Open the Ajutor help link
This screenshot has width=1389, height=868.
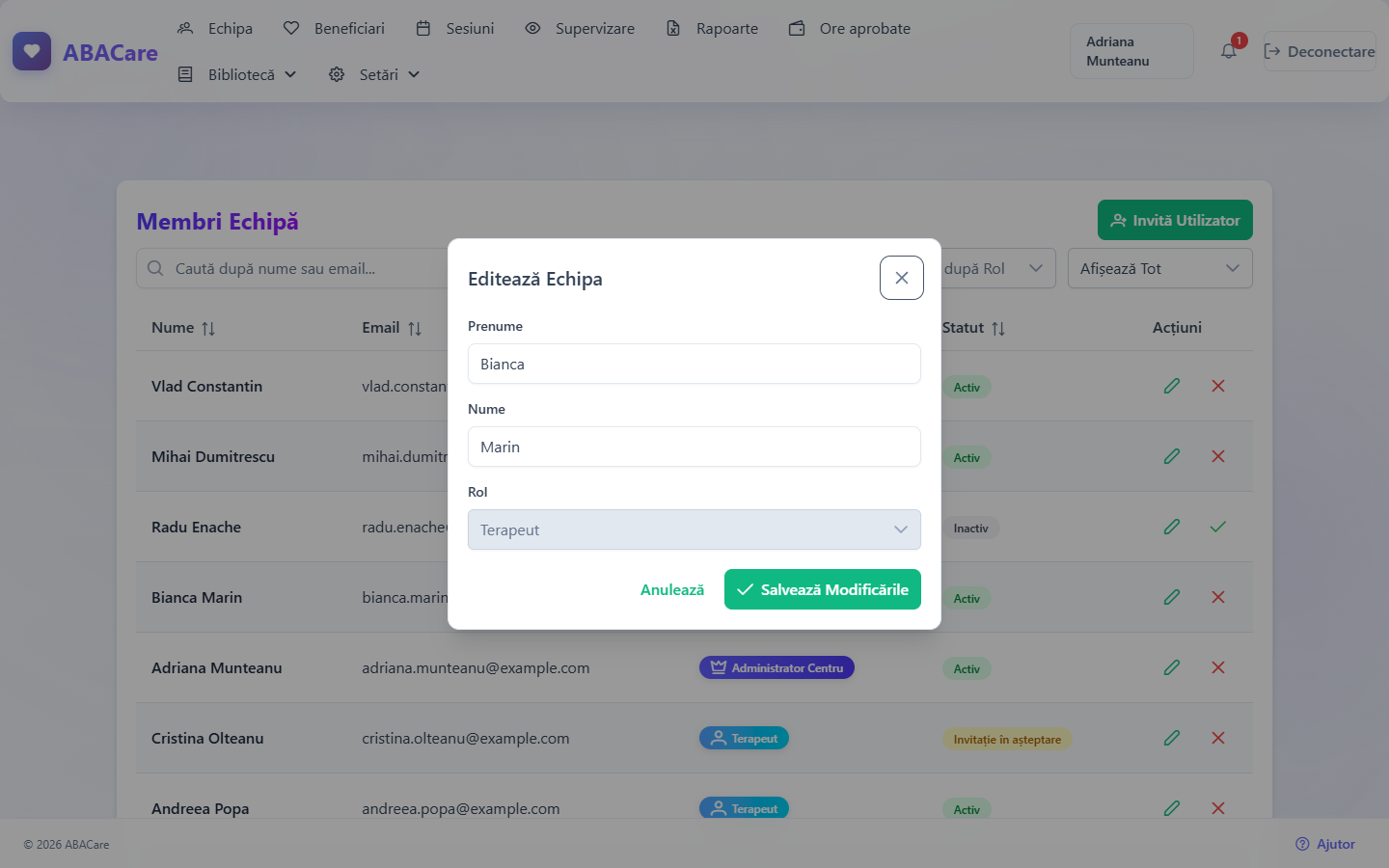click(1325, 844)
